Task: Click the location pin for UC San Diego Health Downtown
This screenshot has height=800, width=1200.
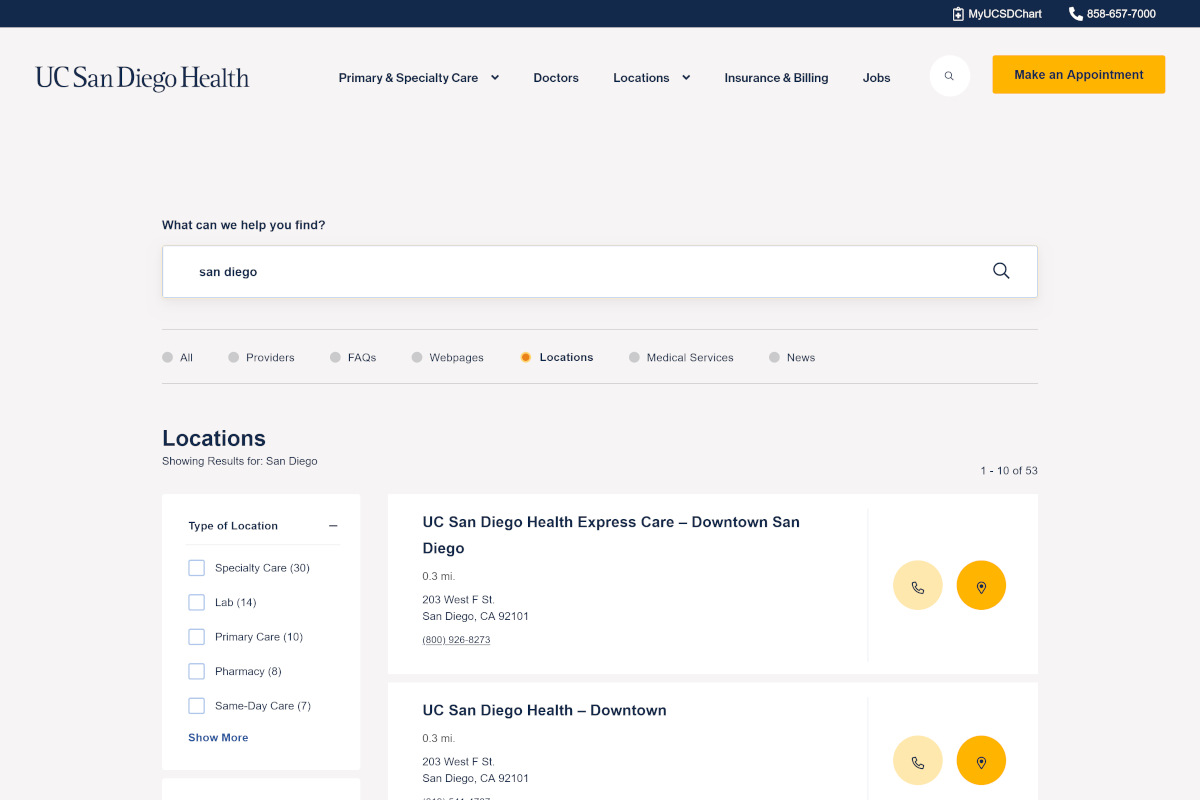Action: coord(981,760)
